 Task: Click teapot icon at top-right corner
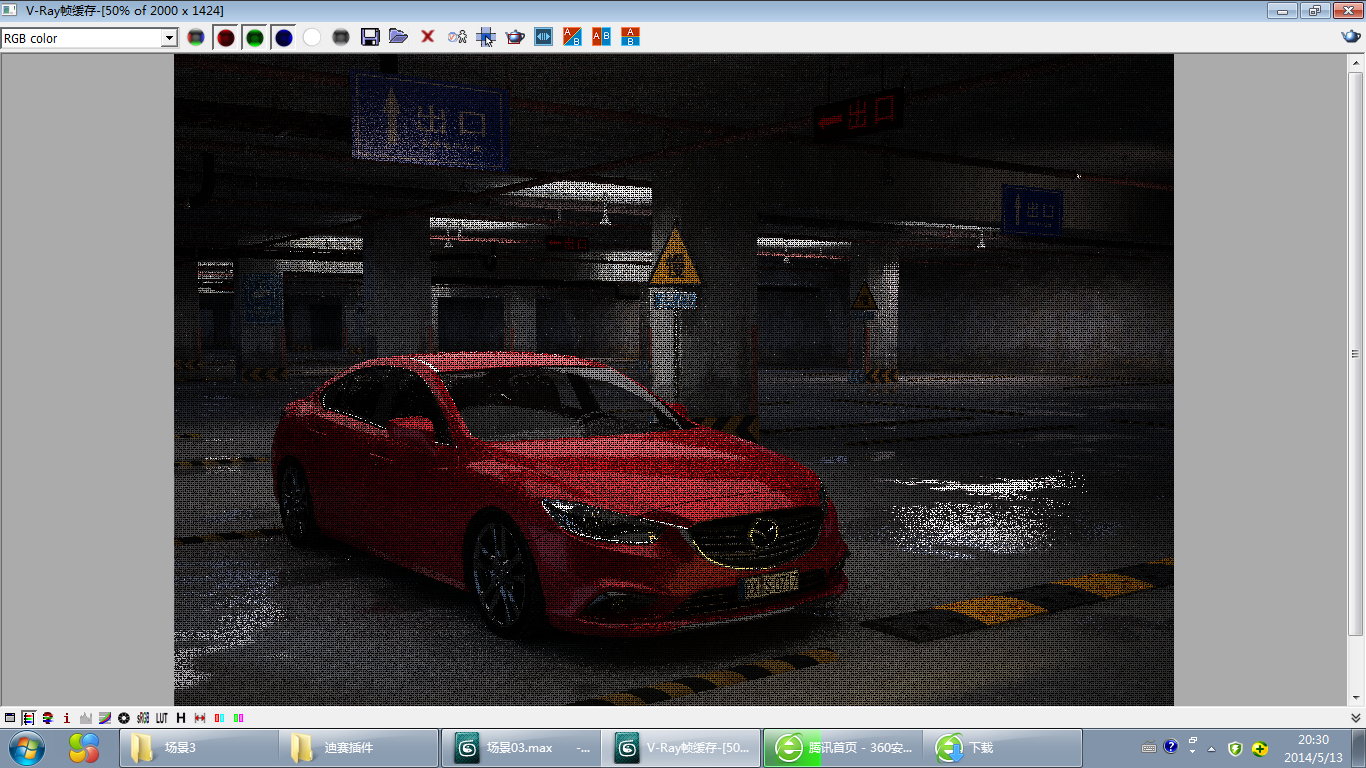(x=1351, y=37)
